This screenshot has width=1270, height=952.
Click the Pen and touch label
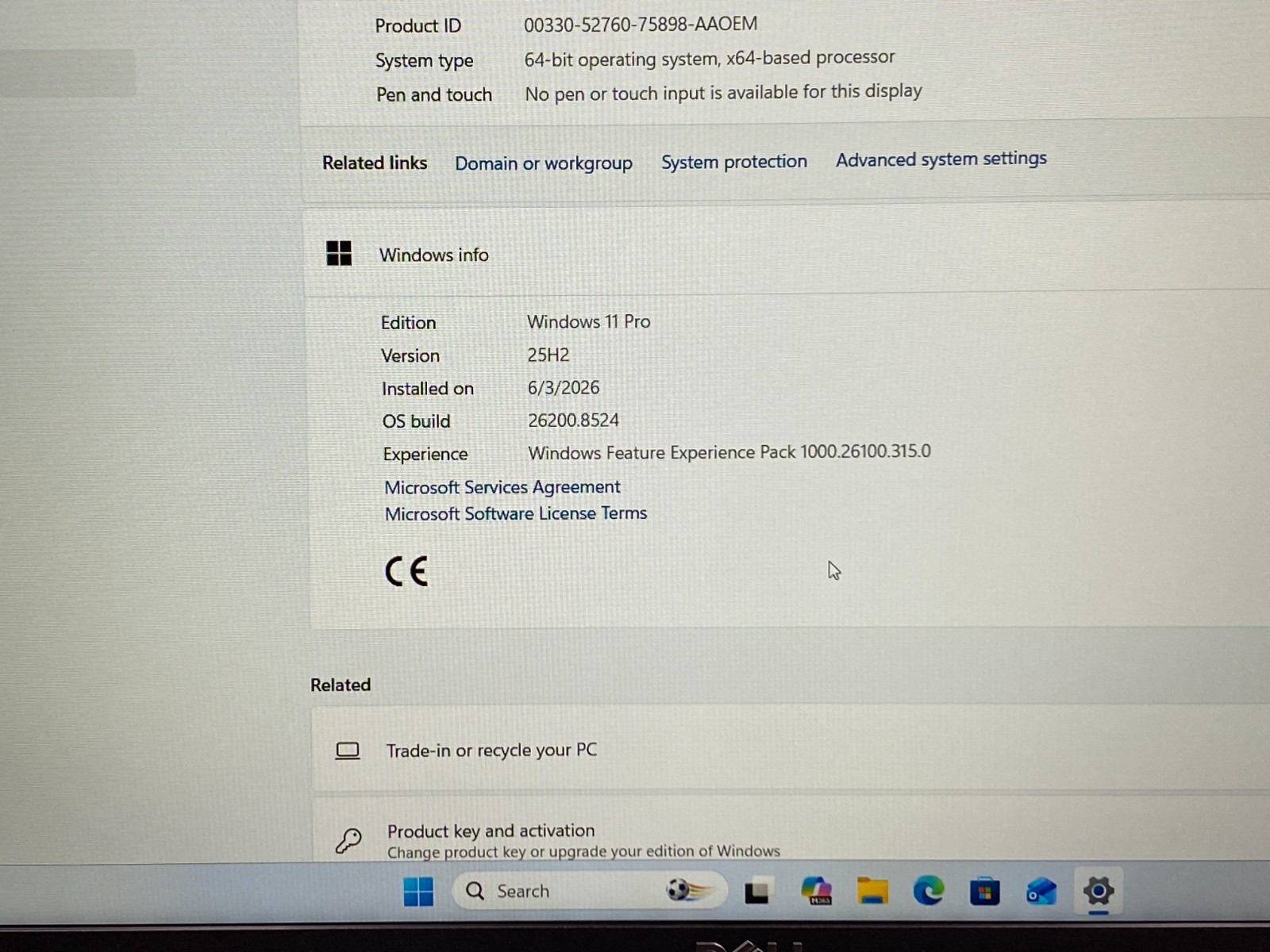tap(434, 95)
